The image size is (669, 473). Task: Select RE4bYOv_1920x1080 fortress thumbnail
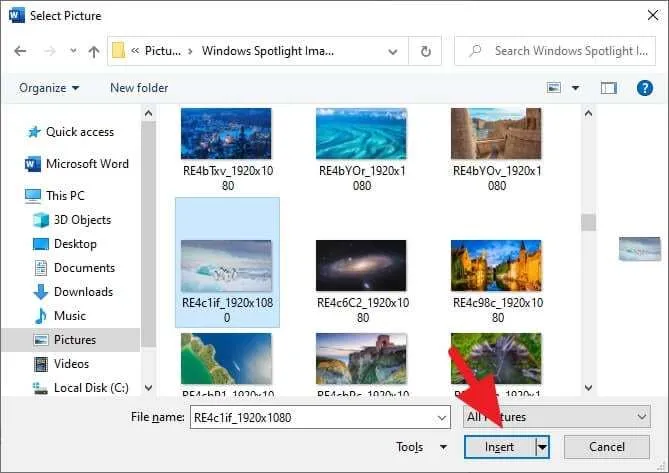(x=496, y=133)
